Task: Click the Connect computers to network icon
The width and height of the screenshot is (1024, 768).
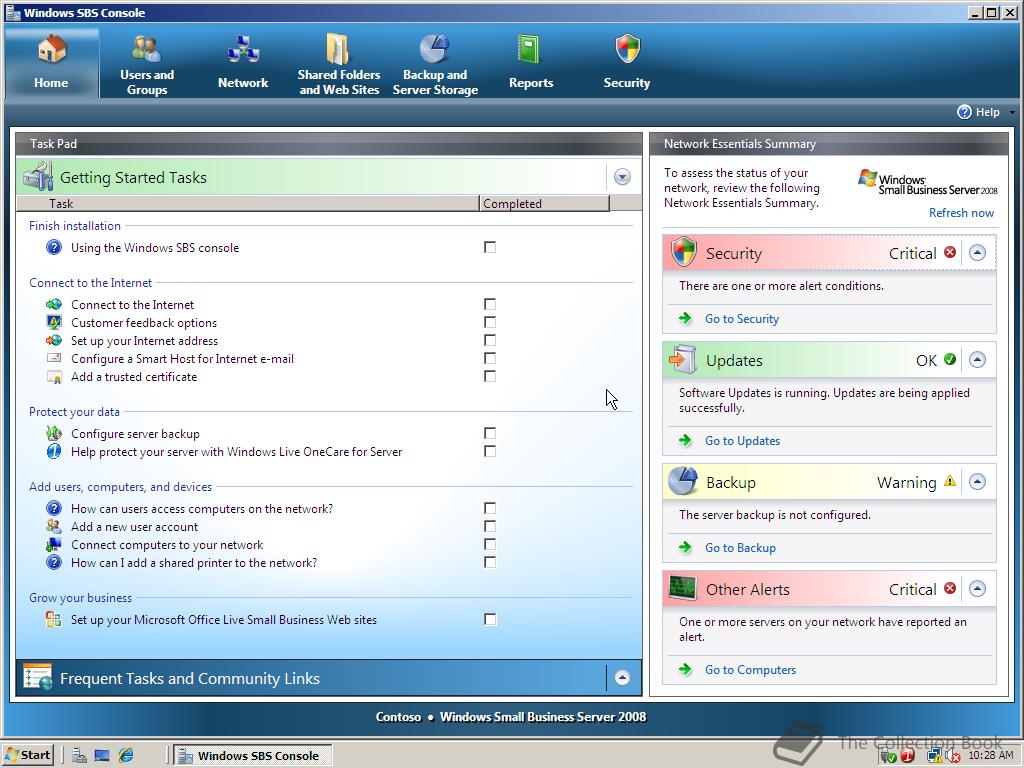Action: tap(54, 544)
